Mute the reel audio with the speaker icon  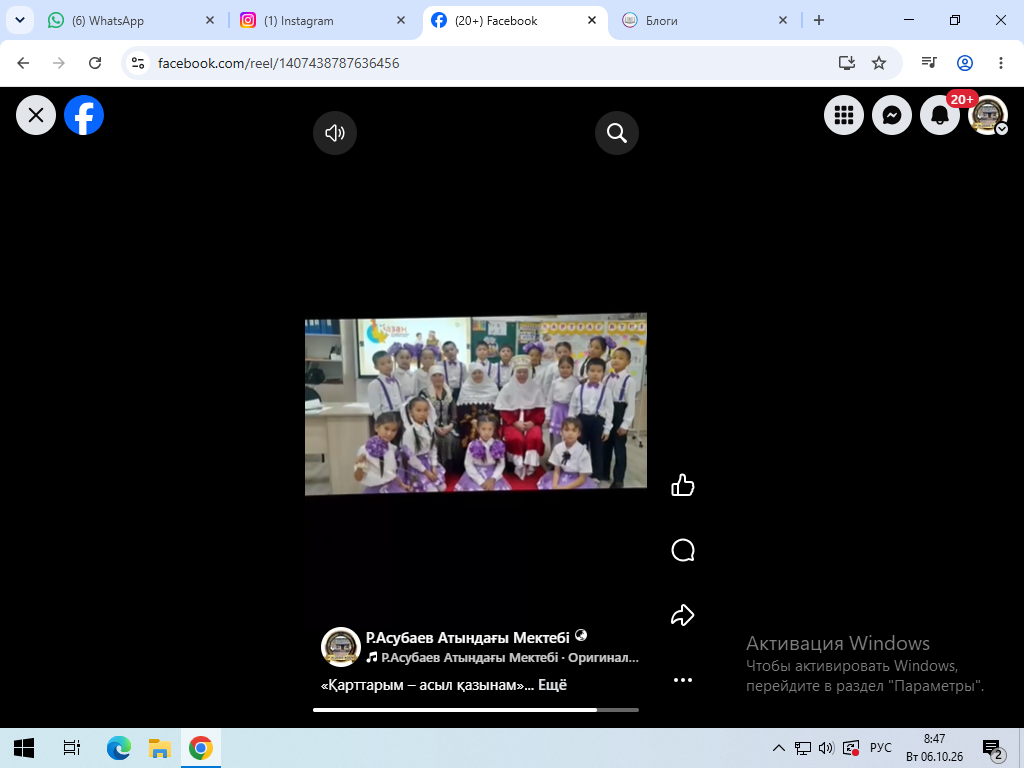coord(335,133)
